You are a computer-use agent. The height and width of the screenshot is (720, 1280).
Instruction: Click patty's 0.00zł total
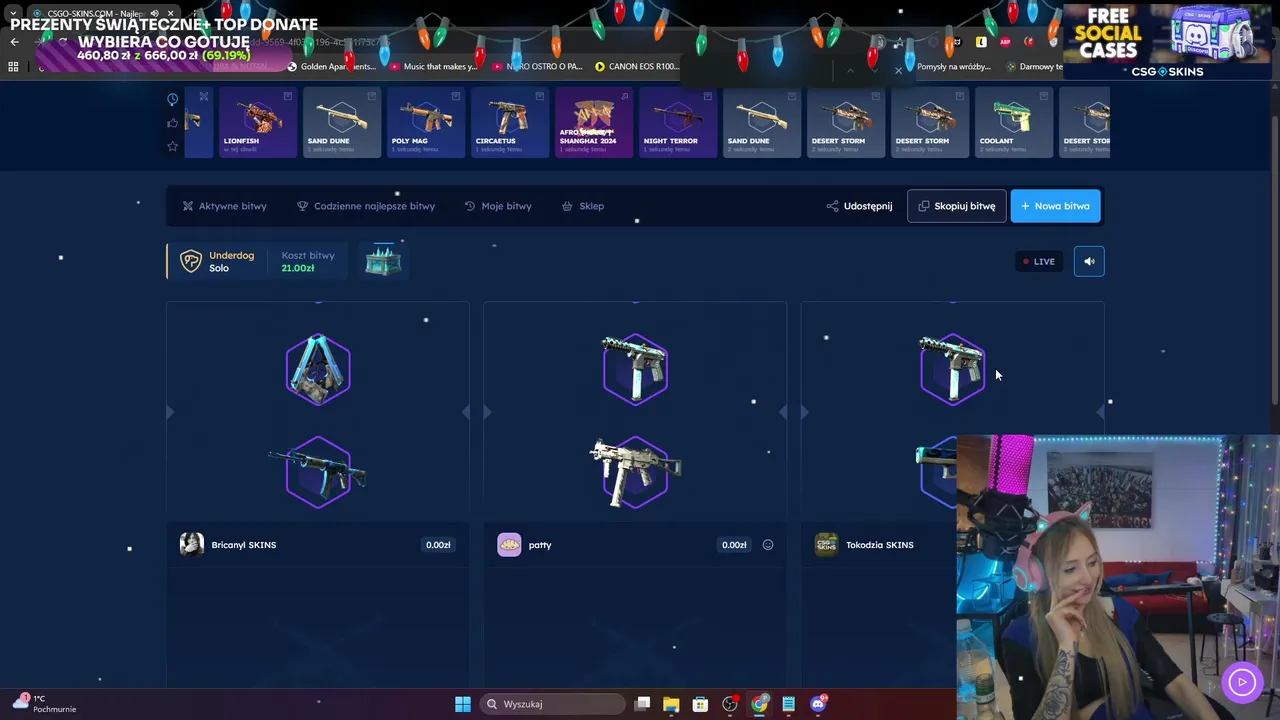[734, 545]
